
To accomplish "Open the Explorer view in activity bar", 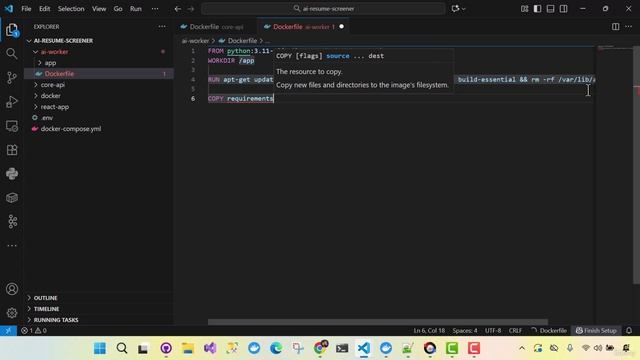I will click(12, 30).
